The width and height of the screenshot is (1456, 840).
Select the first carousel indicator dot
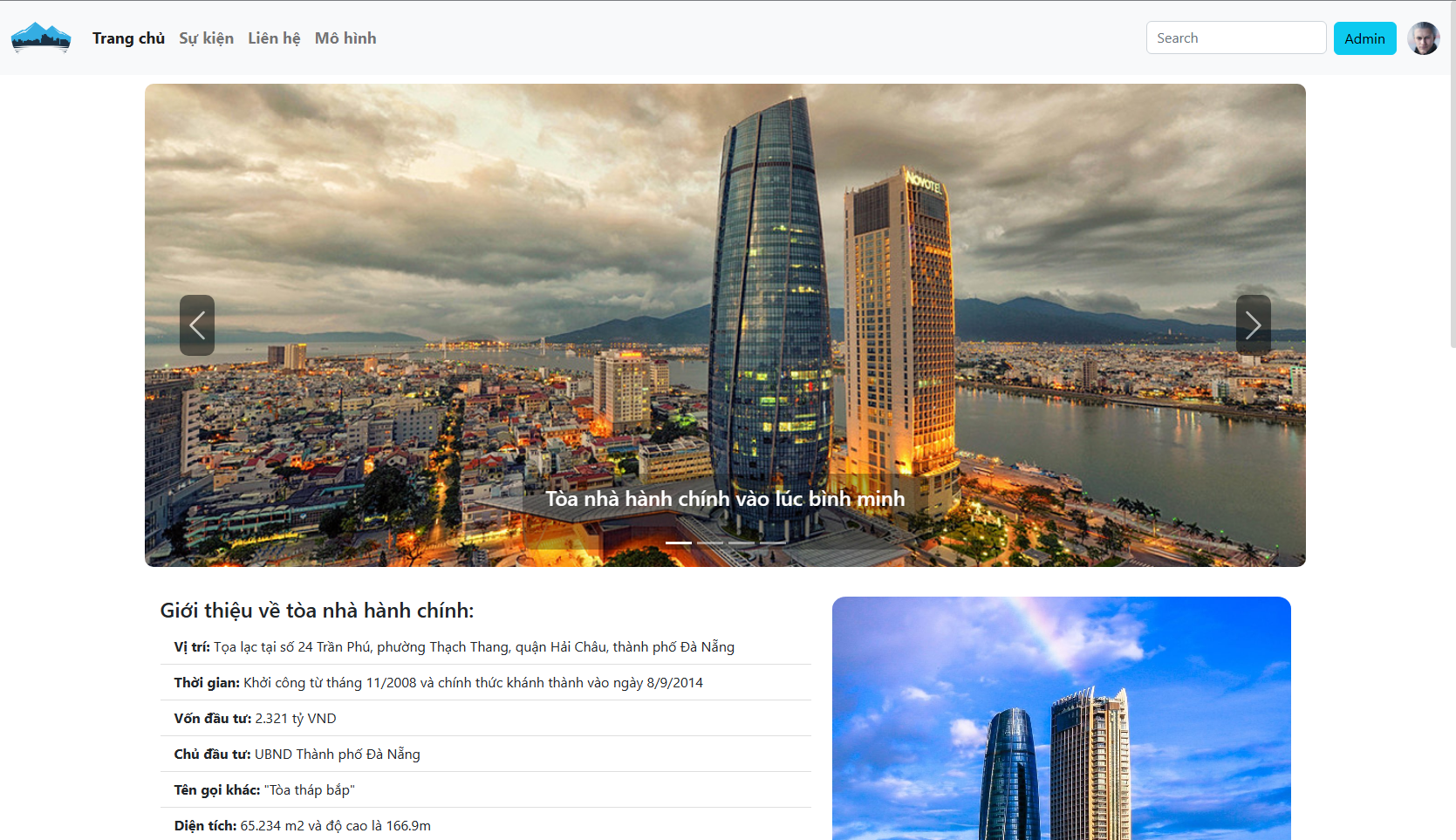coord(679,542)
